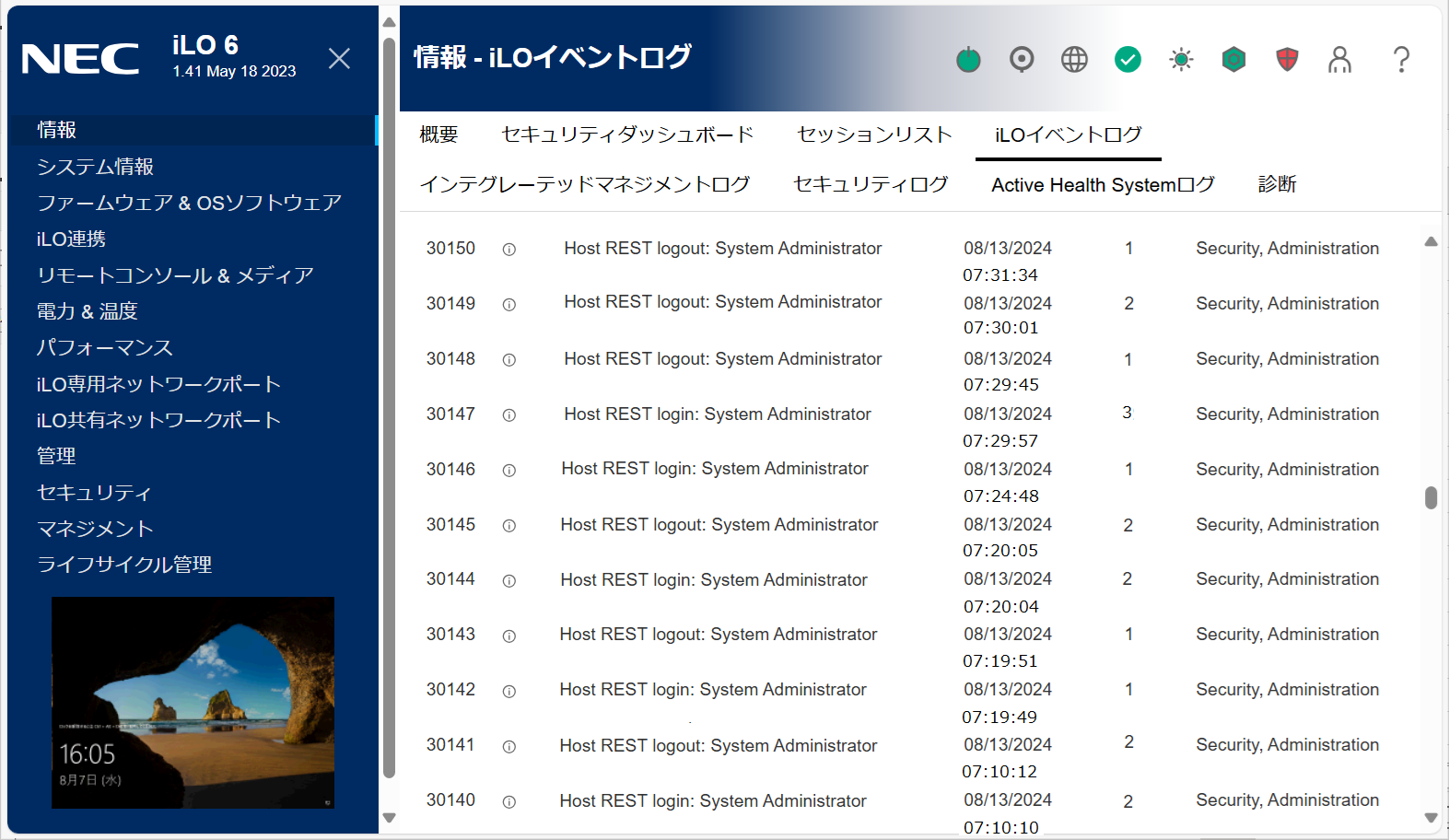
Task: Click info icon for event 30143
Action: [x=508, y=636]
